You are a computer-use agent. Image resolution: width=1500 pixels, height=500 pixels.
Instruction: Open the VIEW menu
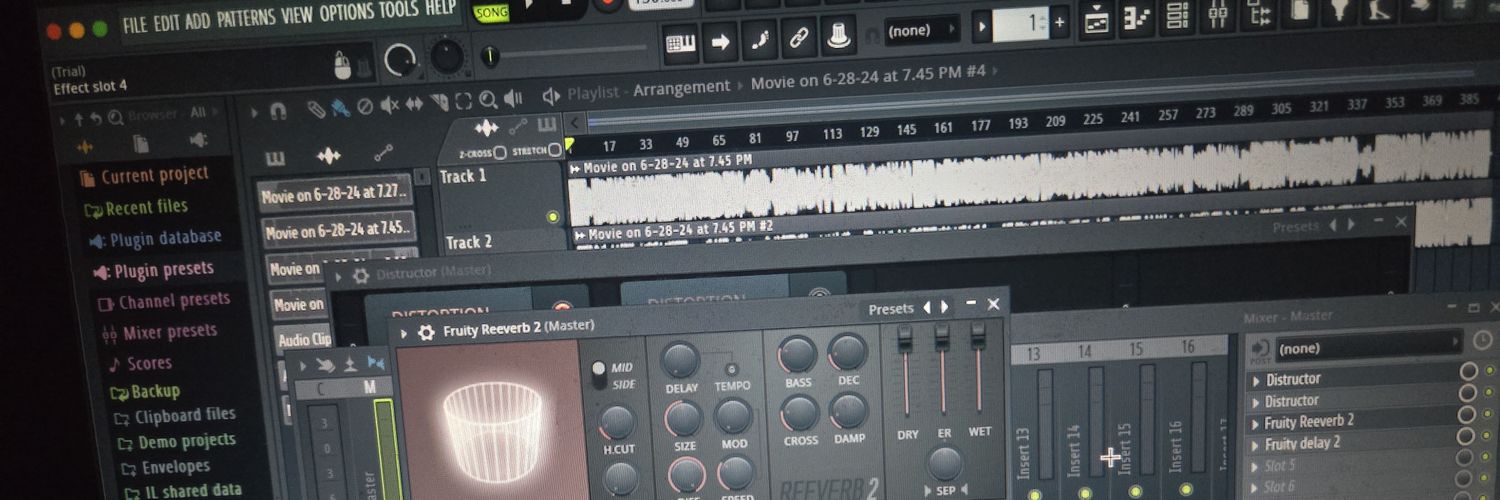click(x=297, y=14)
